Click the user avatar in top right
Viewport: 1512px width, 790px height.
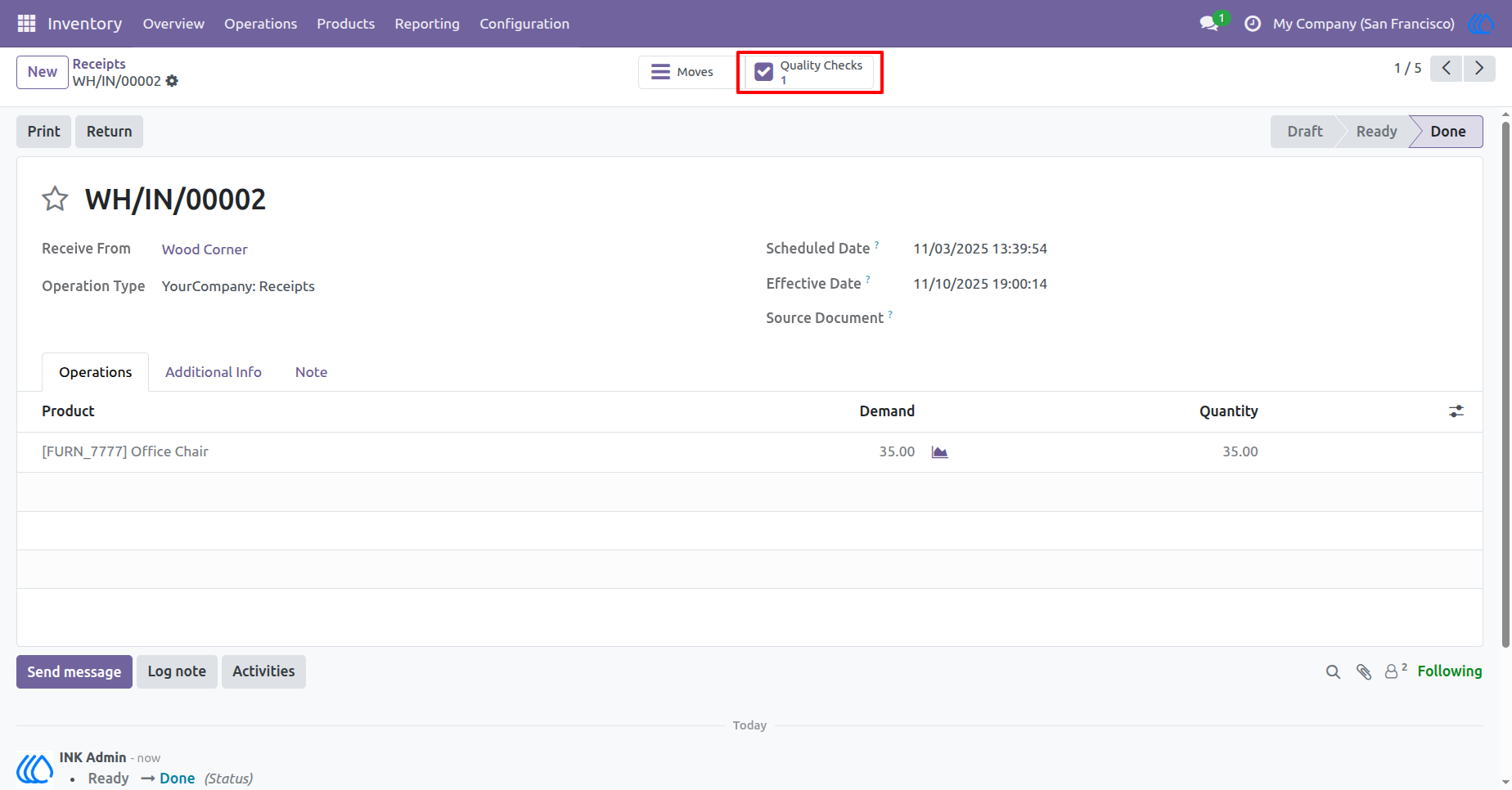click(x=1480, y=24)
